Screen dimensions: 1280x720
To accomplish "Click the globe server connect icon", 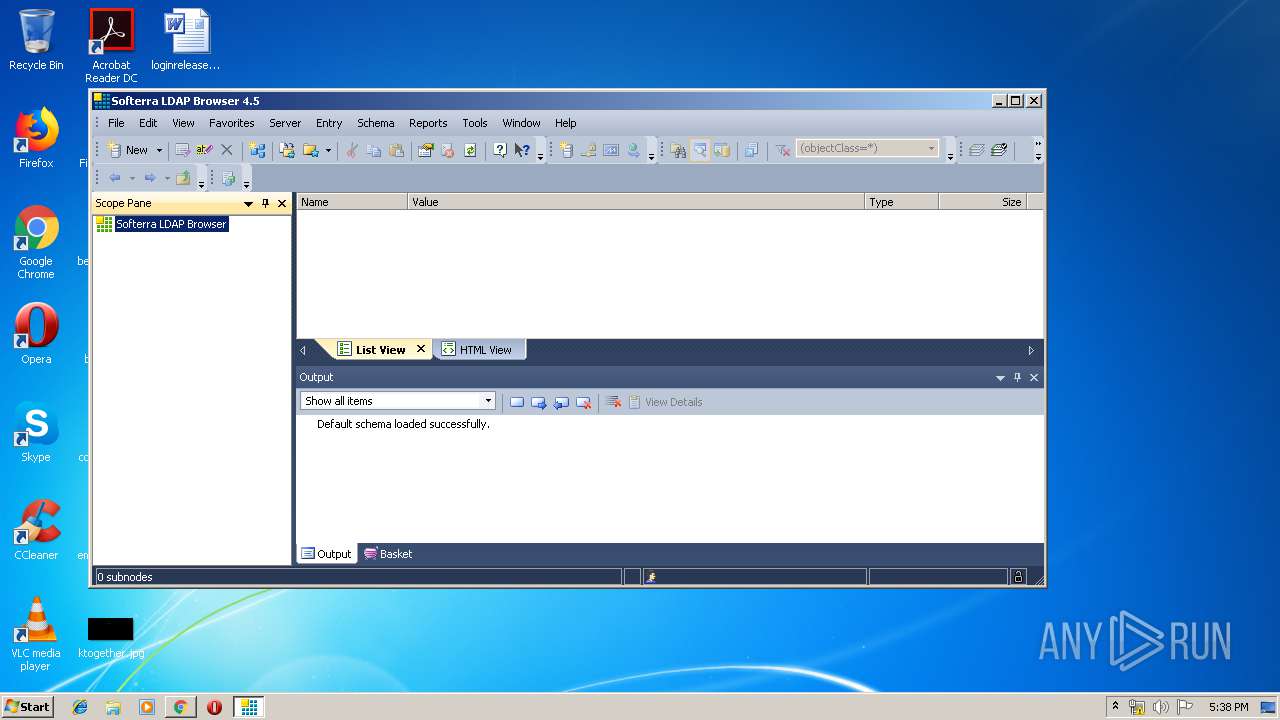I will tap(633, 150).
